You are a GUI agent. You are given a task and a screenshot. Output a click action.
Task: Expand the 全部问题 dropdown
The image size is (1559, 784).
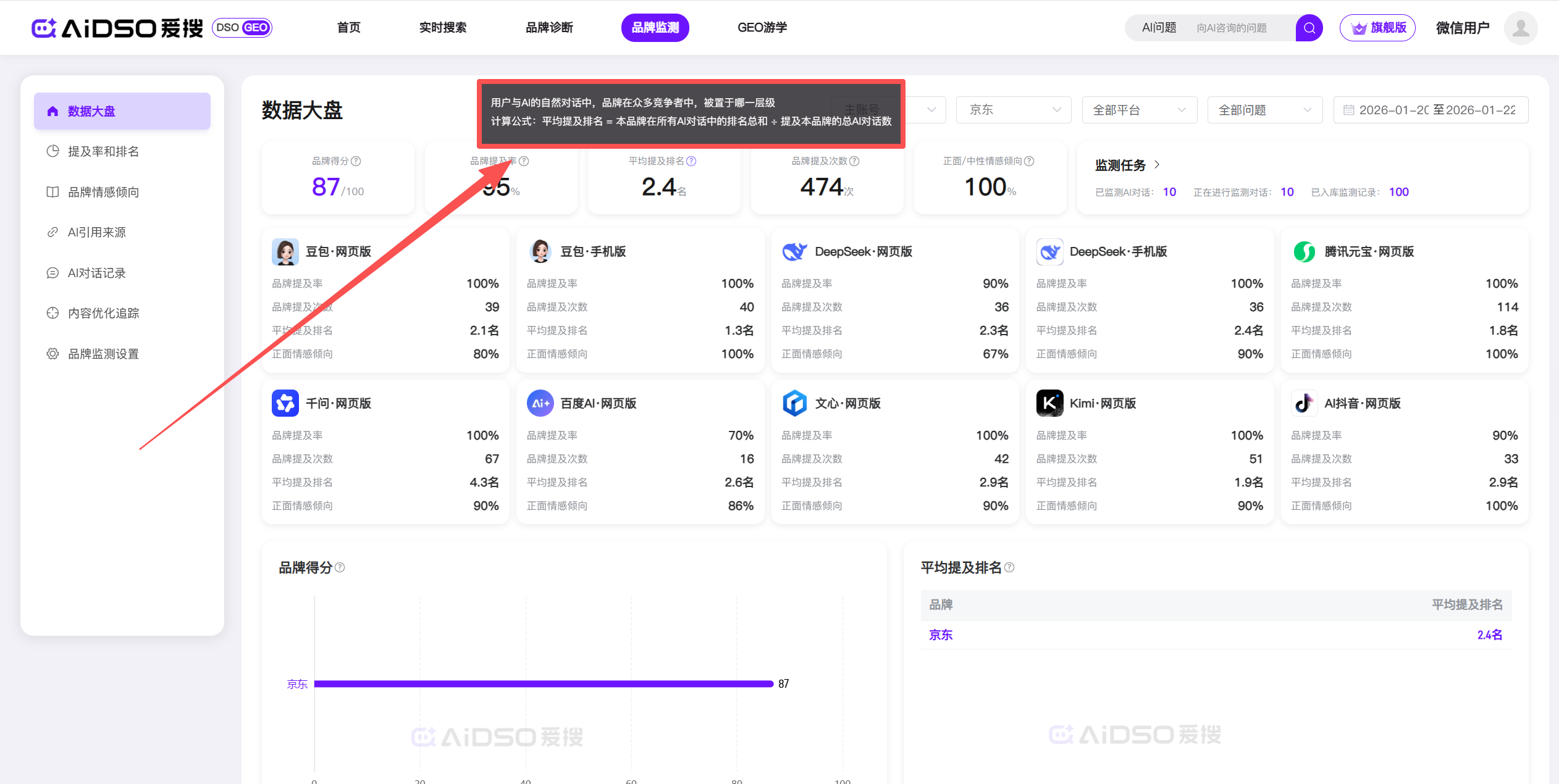click(1264, 110)
